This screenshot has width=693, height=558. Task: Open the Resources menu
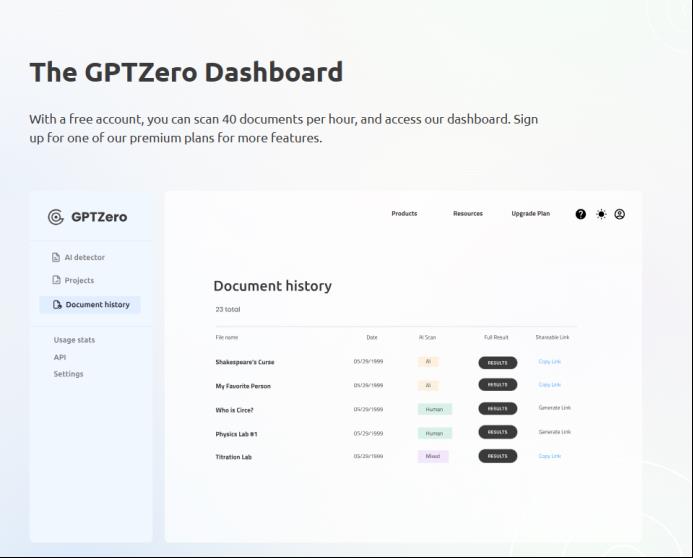point(468,213)
